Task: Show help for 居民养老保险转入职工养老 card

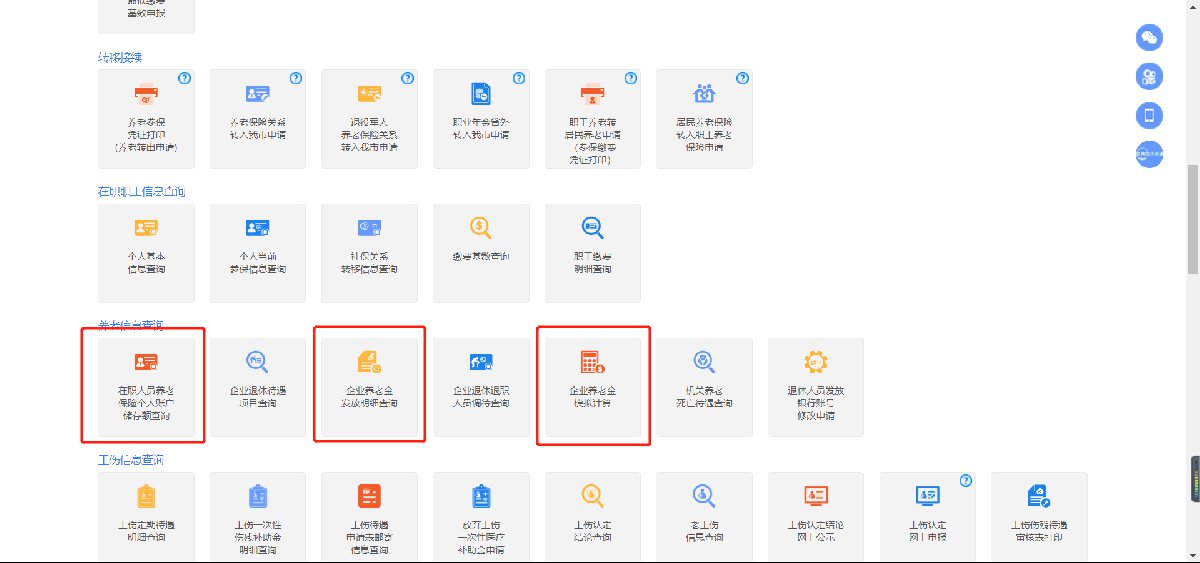Action: [x=742, y=78]
